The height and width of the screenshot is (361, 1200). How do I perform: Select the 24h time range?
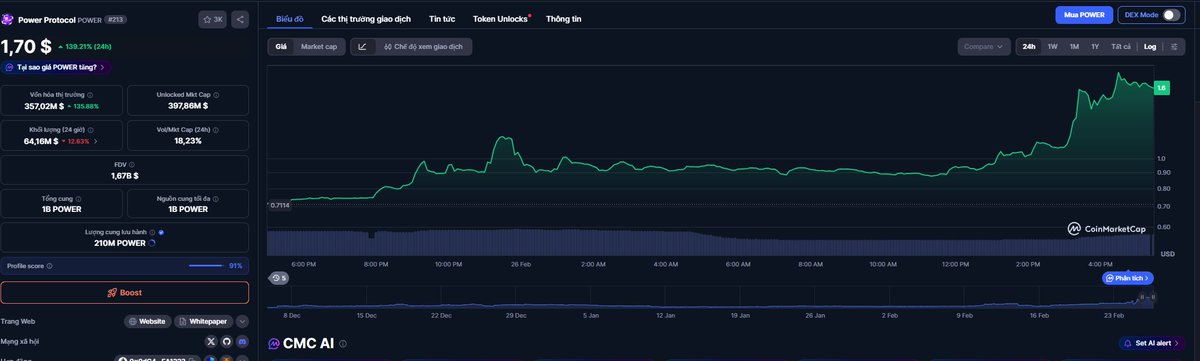[x=1029, y=47]
